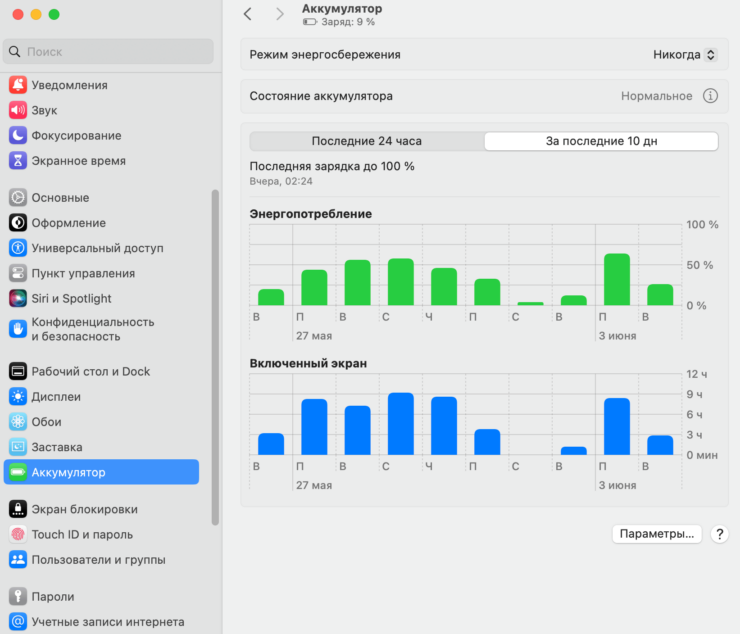Click info icon next to Состояние аккумулятора

point(710,96)
